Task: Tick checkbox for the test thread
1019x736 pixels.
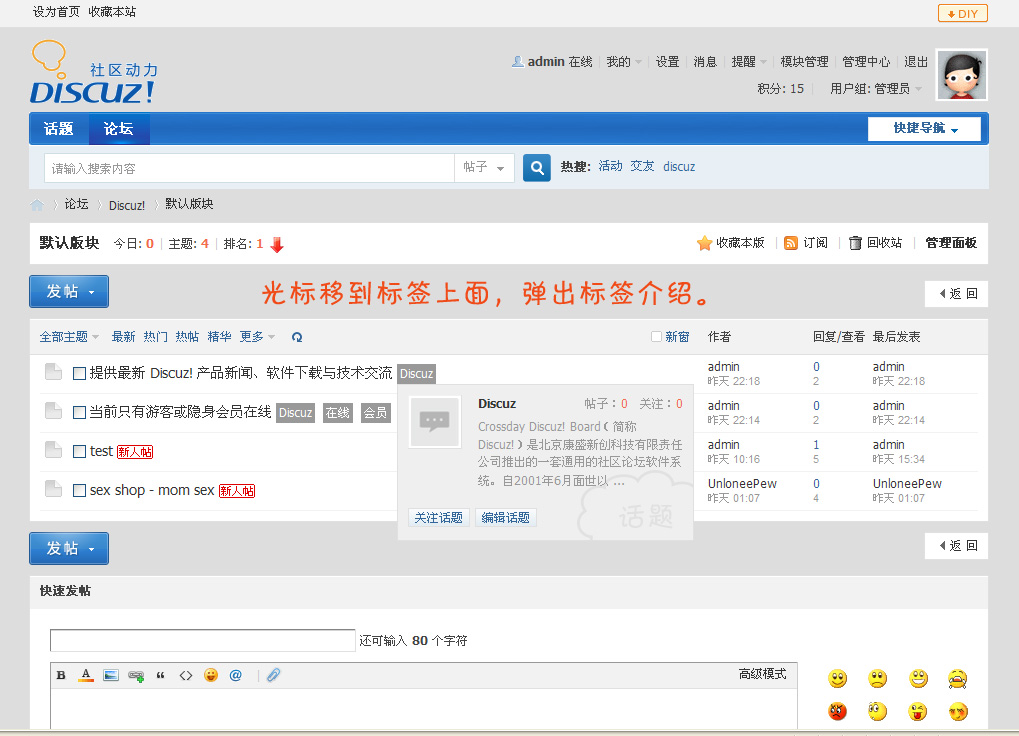Action: (x=80, y=451)
